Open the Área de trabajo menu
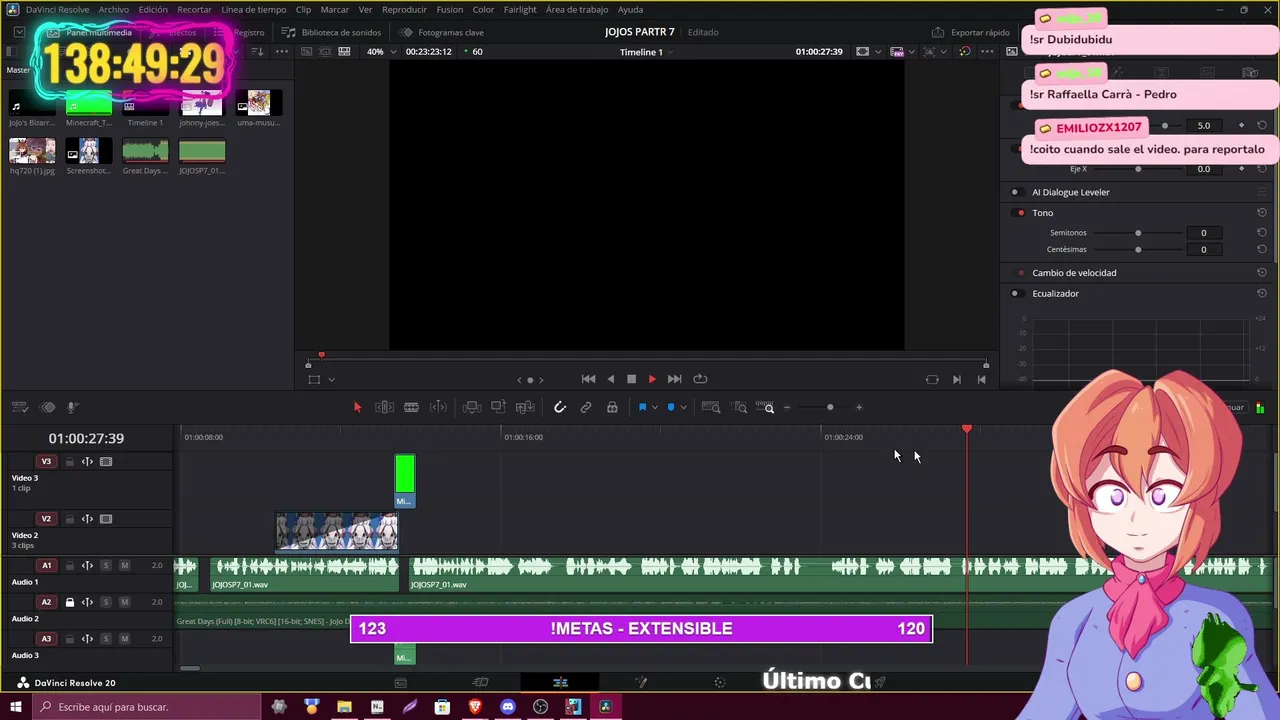This screenshot has height=720, width=1280. [577, 9]
